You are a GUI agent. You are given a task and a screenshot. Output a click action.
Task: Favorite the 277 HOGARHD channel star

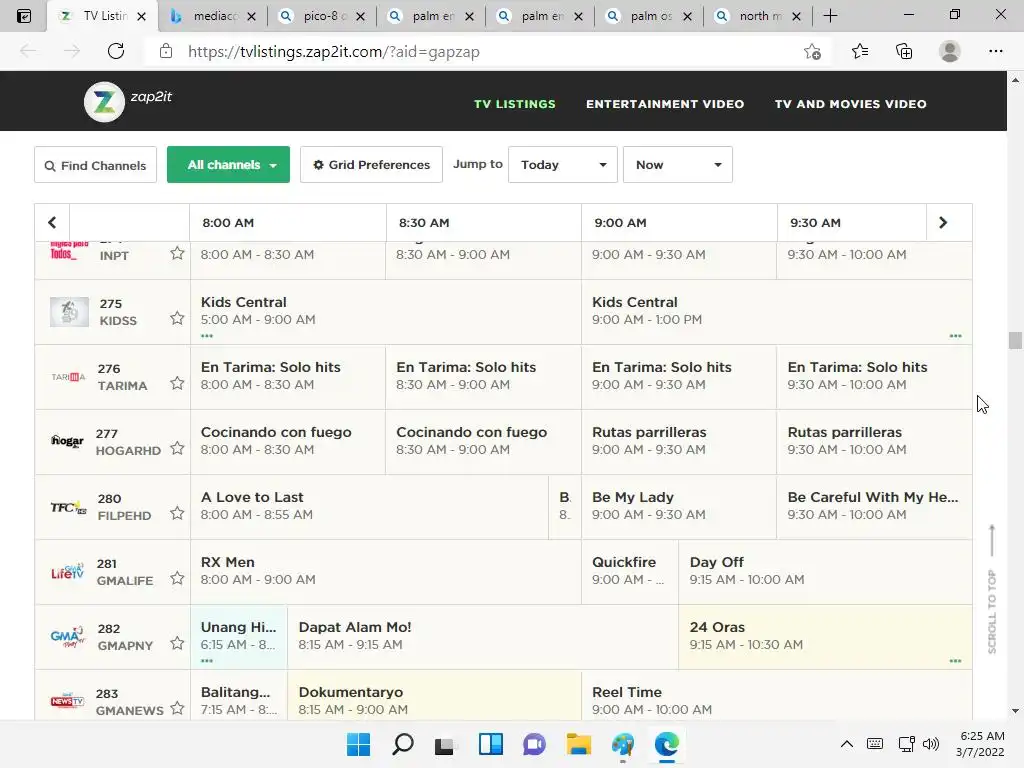coord(177,448)
